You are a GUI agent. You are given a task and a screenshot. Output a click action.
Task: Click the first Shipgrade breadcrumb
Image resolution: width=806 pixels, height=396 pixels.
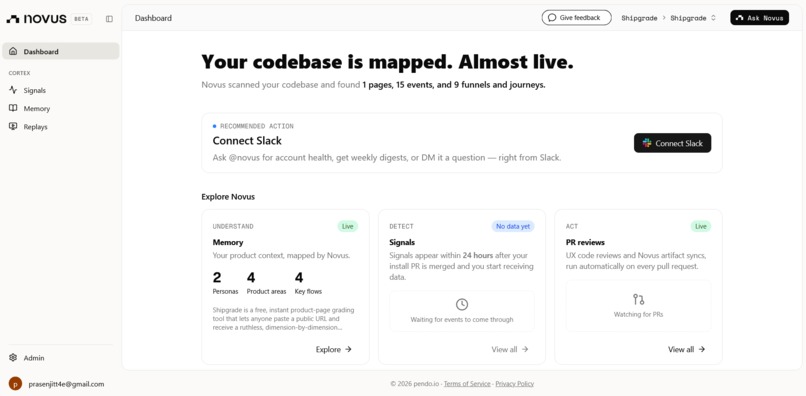point(639,18)
